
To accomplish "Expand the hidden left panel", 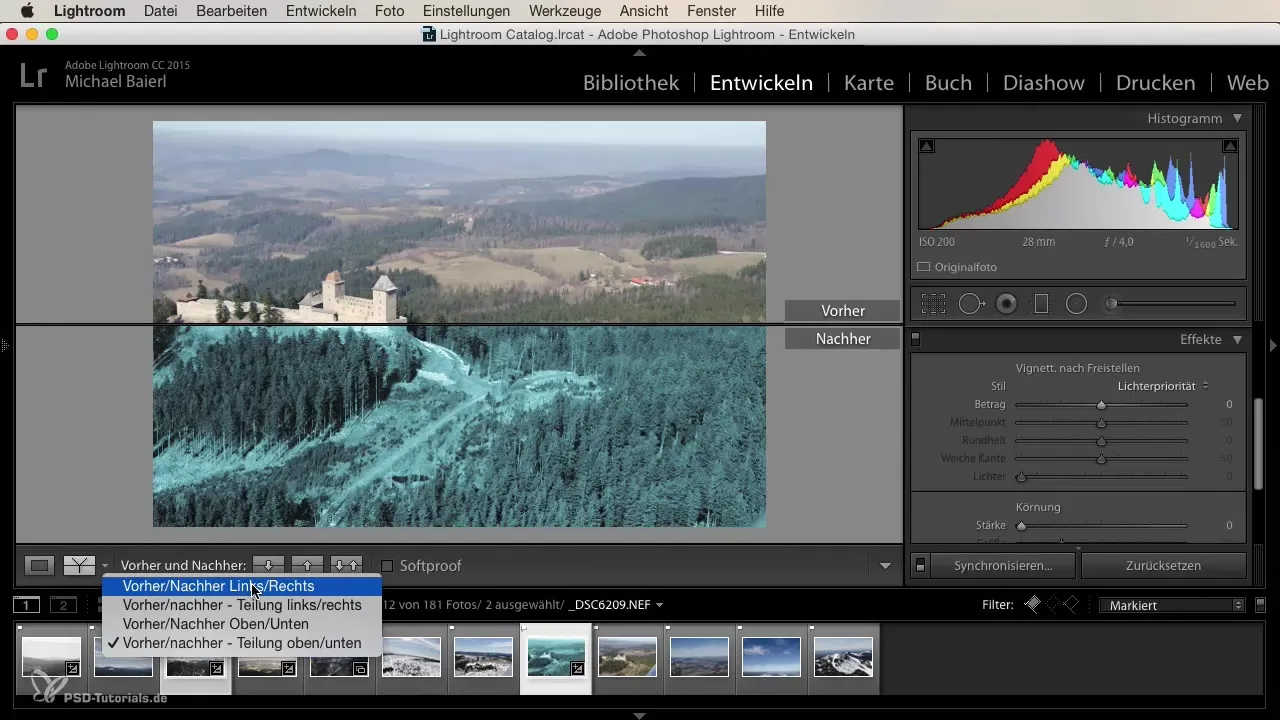I will coord(5,346).
